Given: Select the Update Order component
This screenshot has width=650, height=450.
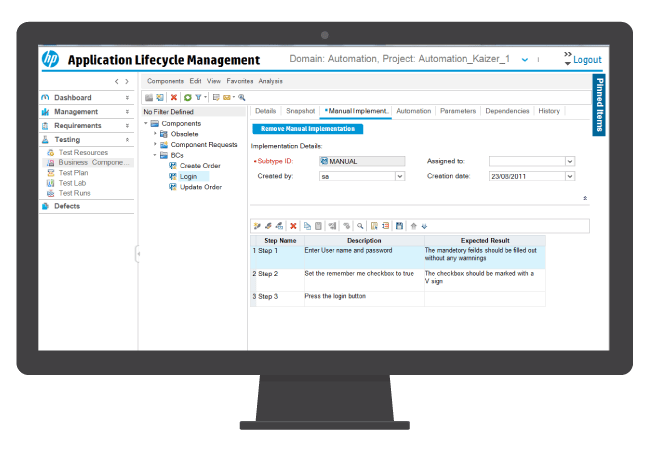Looking at the screenshot, I should tap(201, 187).
